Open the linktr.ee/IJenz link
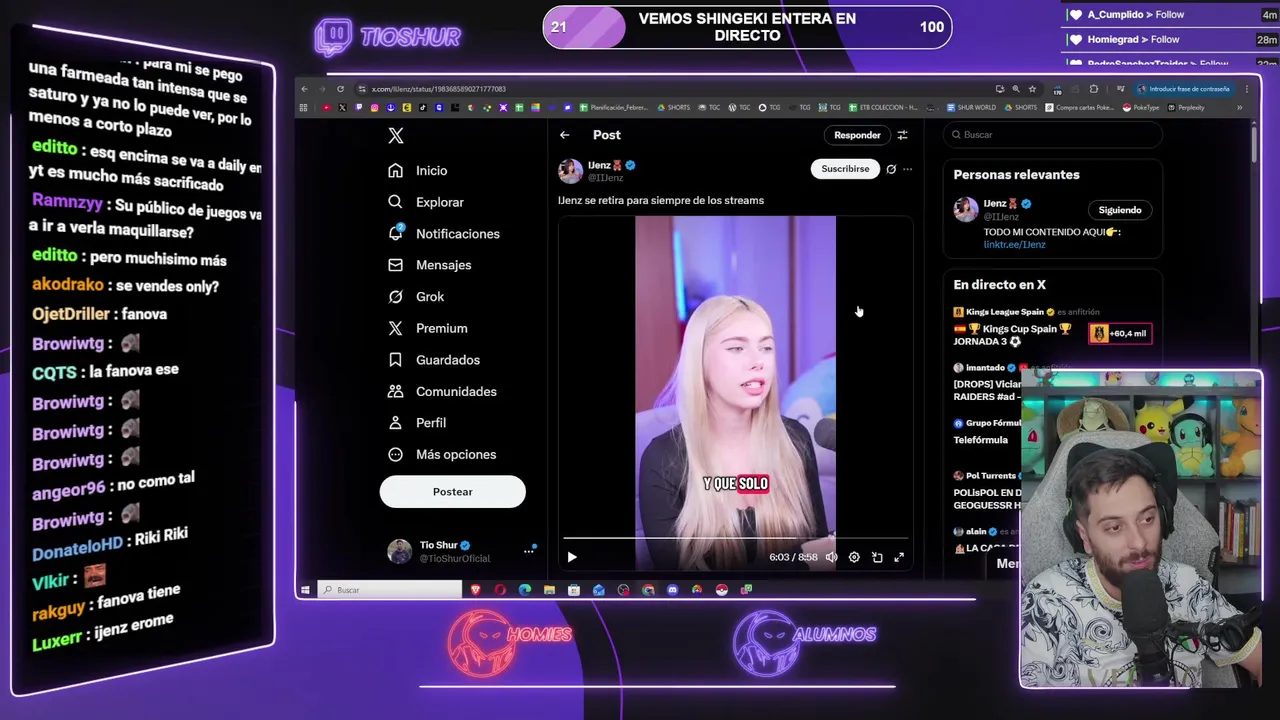This screenshot has width=1280, height=720. tap(1014, 244)
